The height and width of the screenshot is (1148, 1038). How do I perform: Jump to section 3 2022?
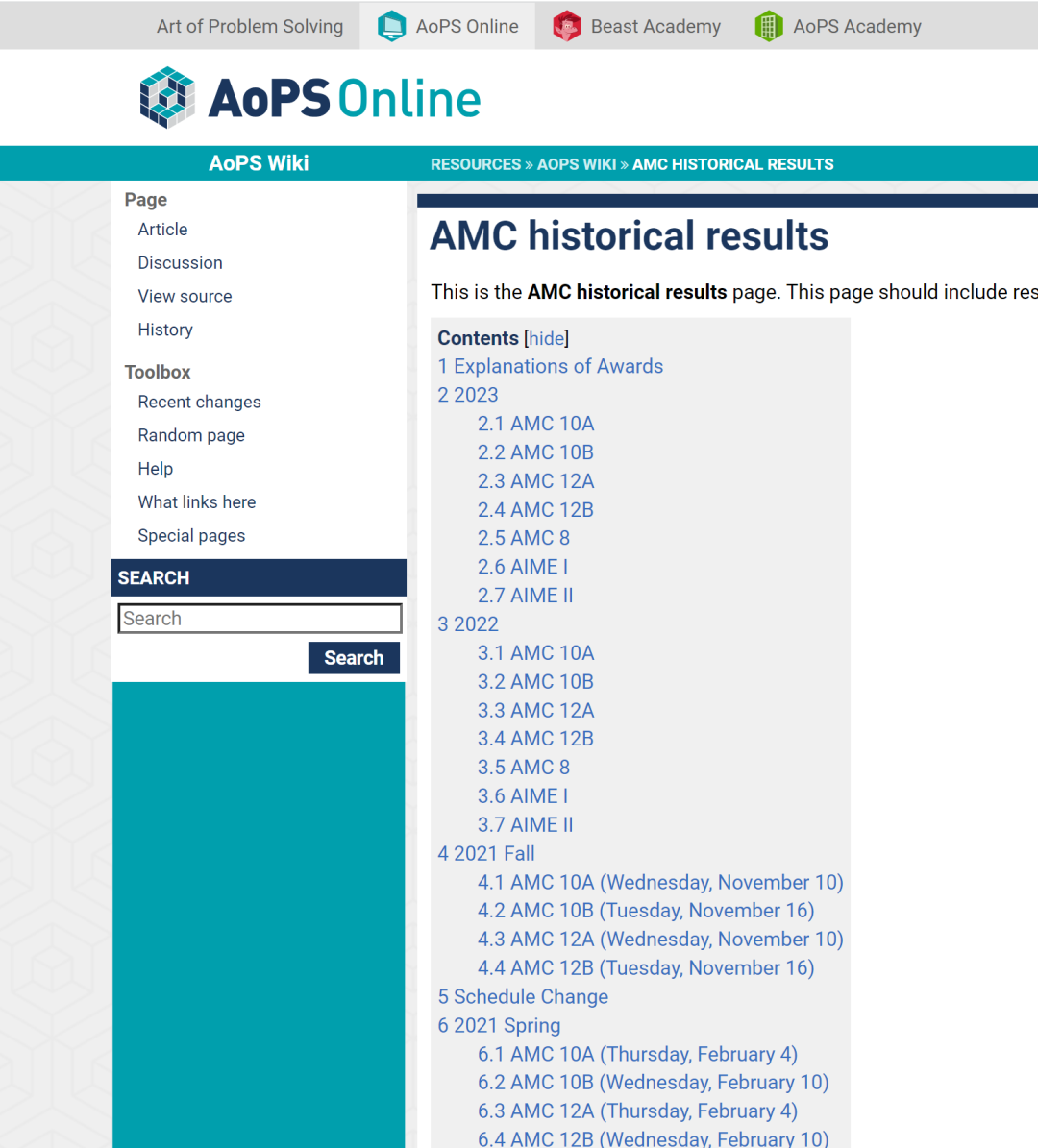[467, 623]
